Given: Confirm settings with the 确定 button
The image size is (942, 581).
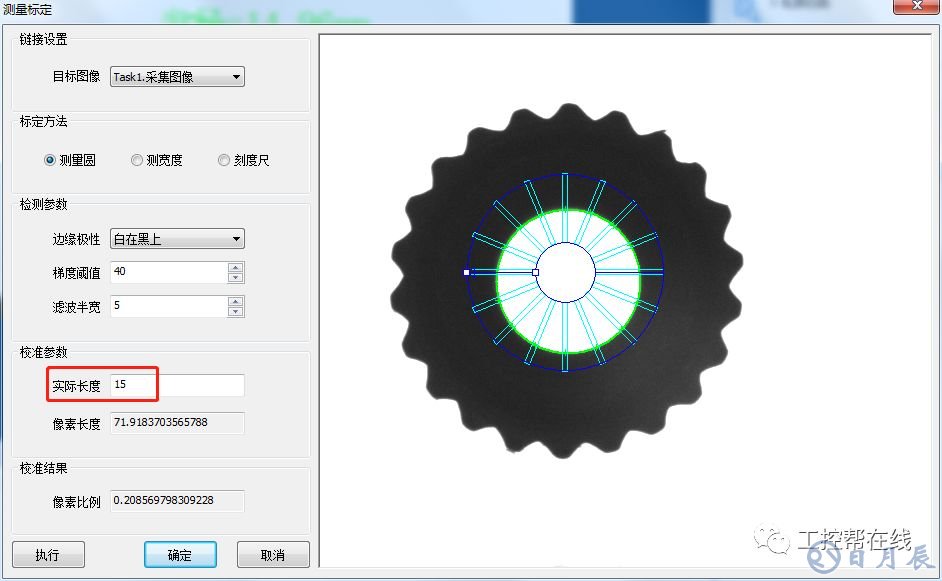Looking at the screenshot, I should point(180,555).
